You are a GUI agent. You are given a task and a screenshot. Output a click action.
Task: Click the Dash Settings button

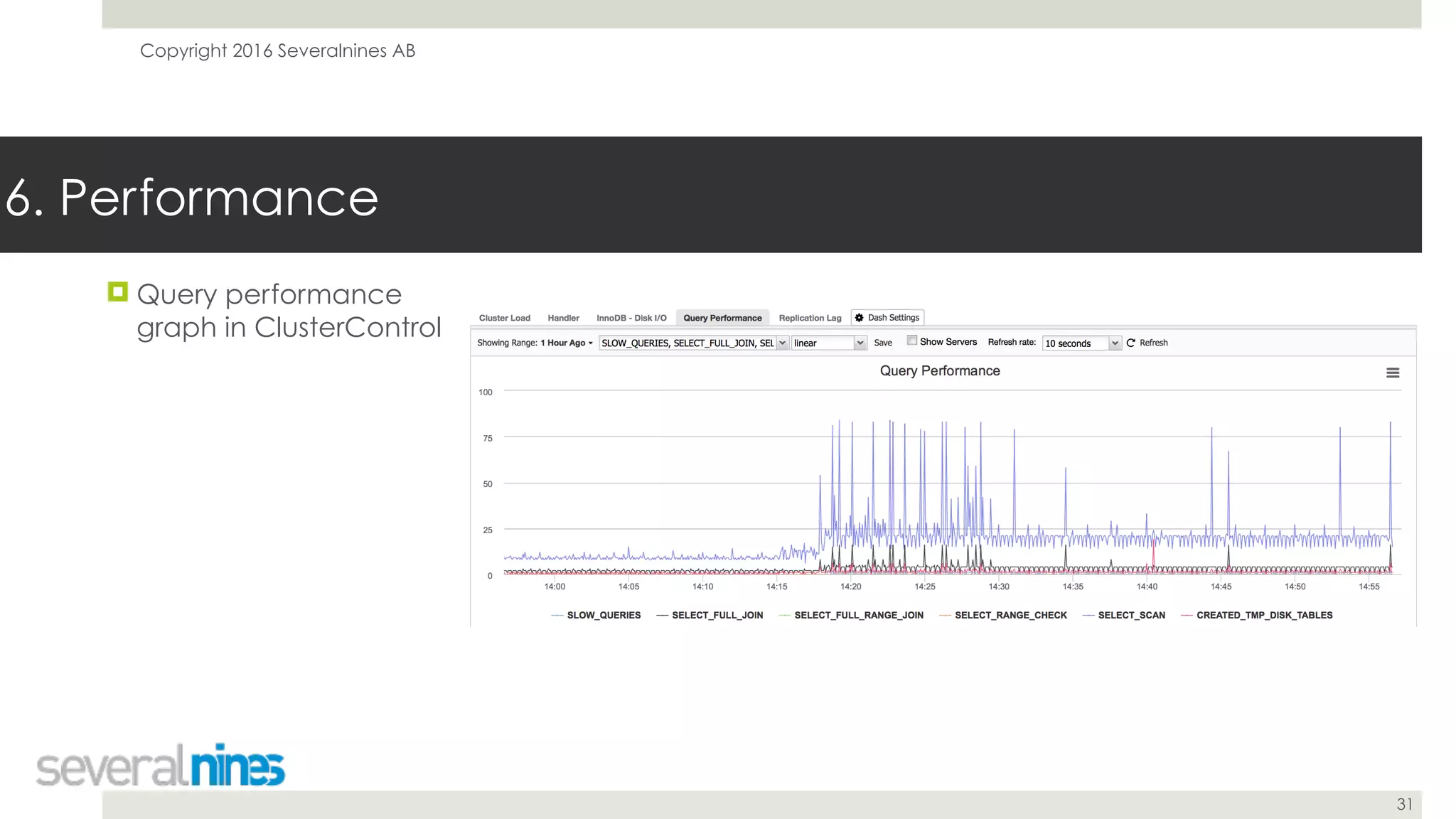887,318
